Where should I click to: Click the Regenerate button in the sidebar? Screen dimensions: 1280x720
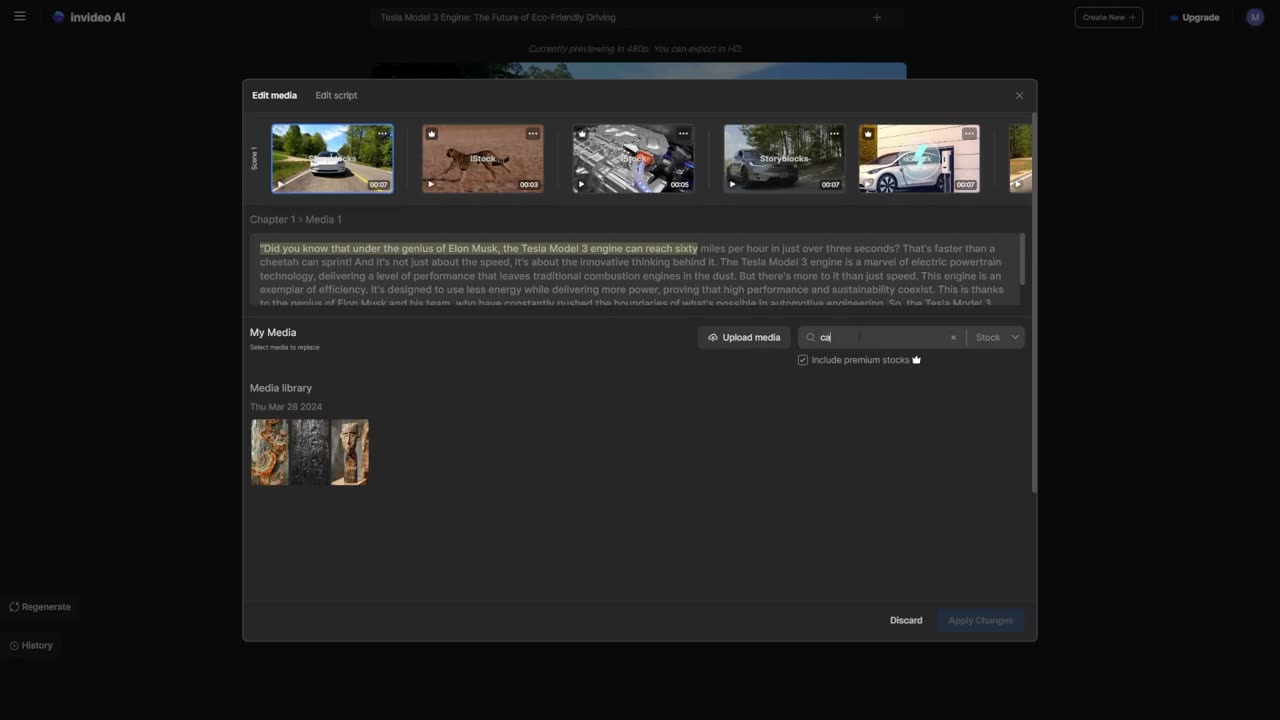[40, 607]
